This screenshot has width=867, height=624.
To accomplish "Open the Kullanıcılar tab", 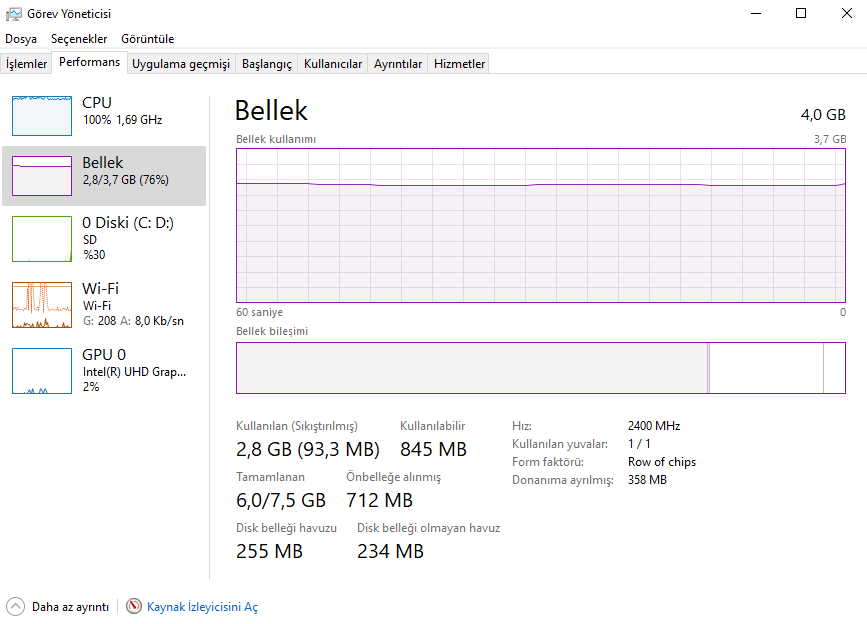I will pyautogui.click(x=333, y=64).
